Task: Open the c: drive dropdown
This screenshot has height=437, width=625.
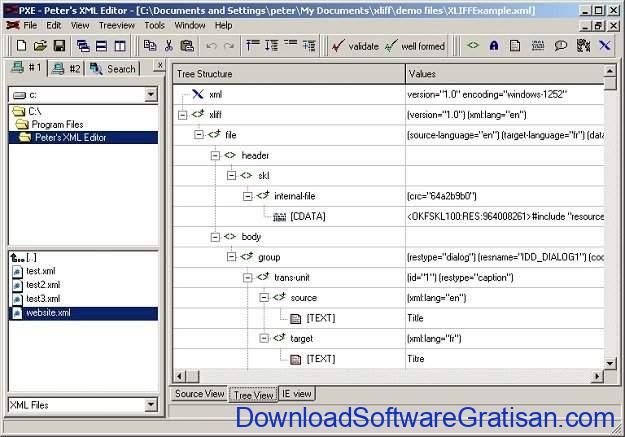Action: pyautogui.click(x=151, y=94)
